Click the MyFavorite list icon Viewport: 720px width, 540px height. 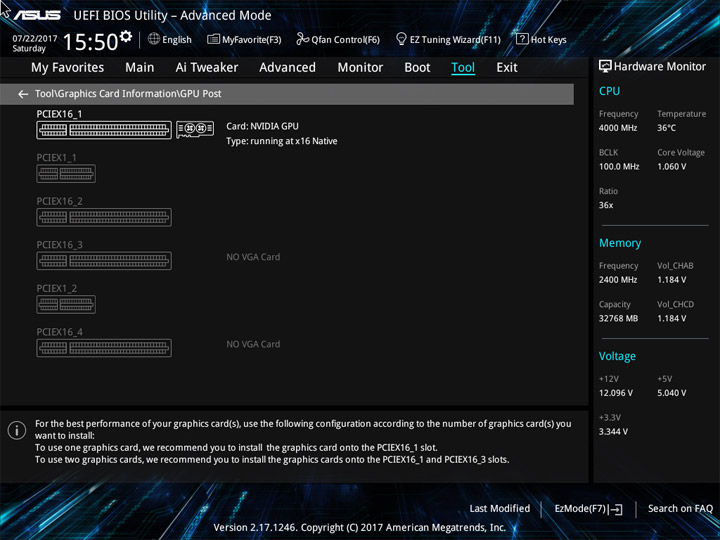tap(213, 39)
